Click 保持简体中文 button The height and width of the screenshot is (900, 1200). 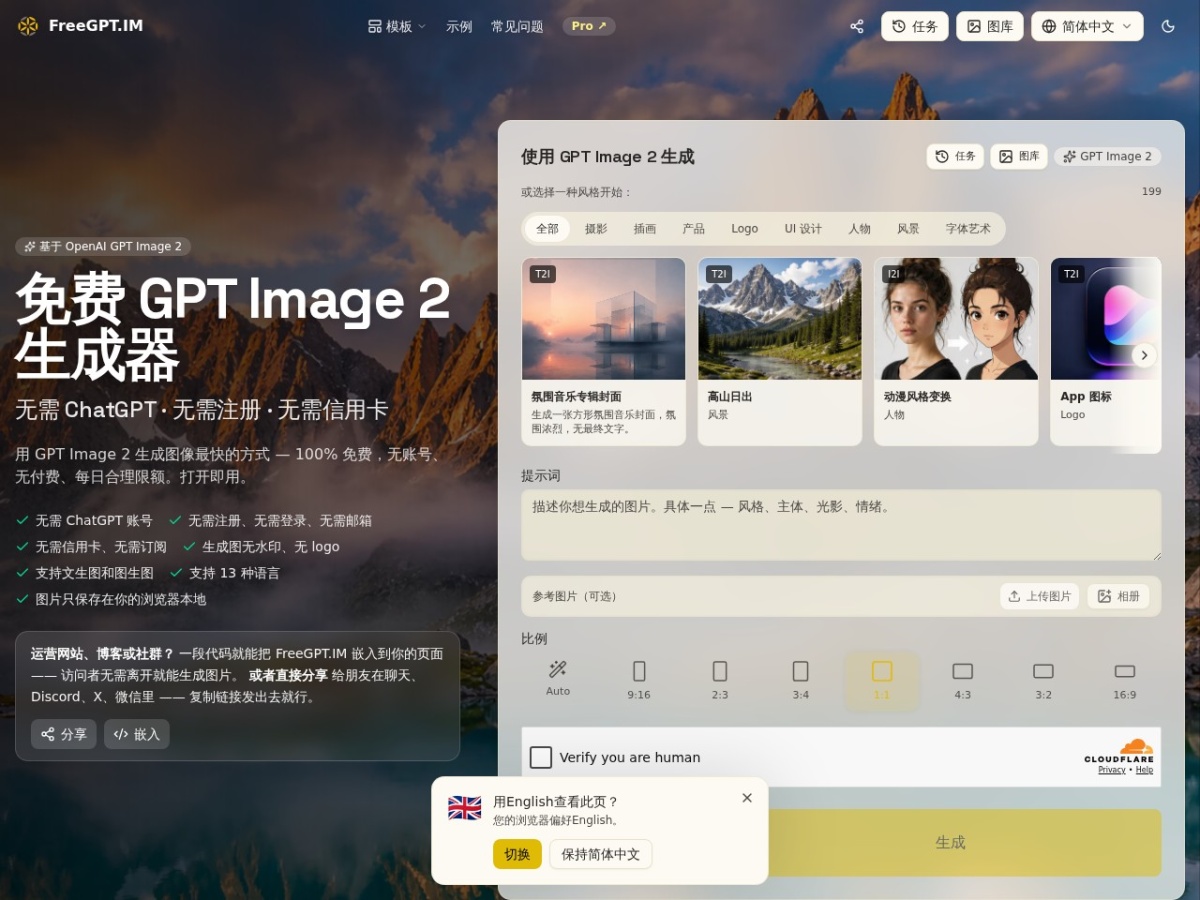coord(601,854)
